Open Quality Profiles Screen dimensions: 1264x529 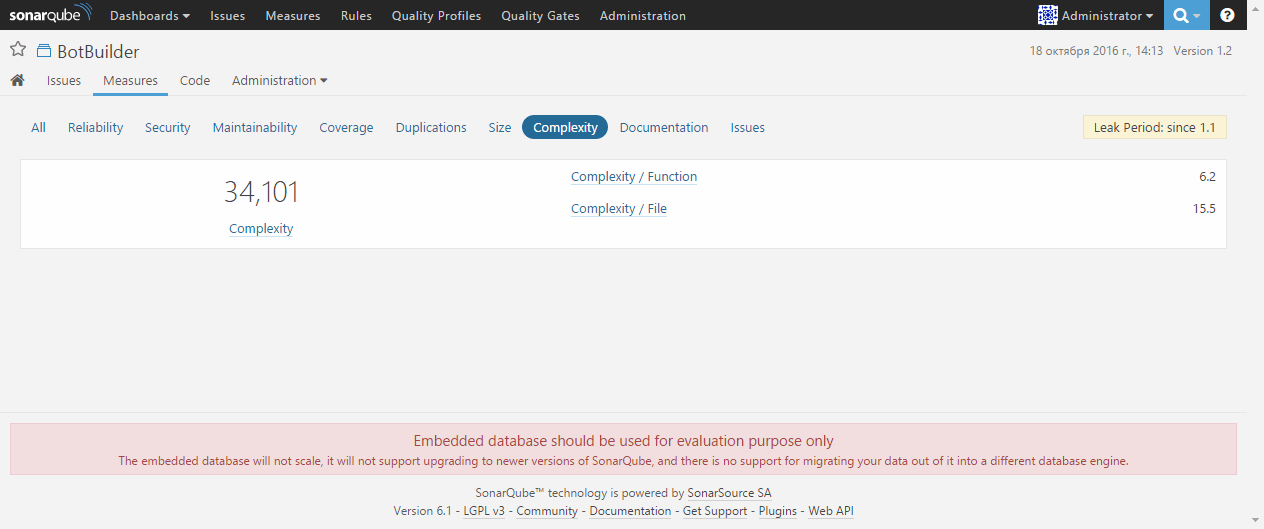tap(436, 16)
